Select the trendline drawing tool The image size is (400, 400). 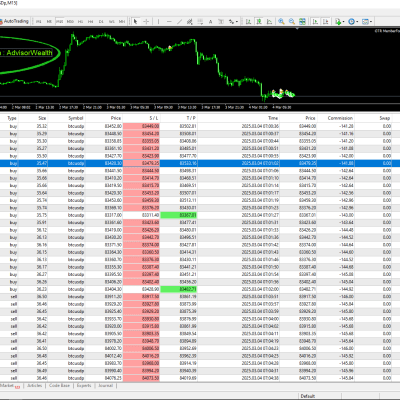point(179,22)
